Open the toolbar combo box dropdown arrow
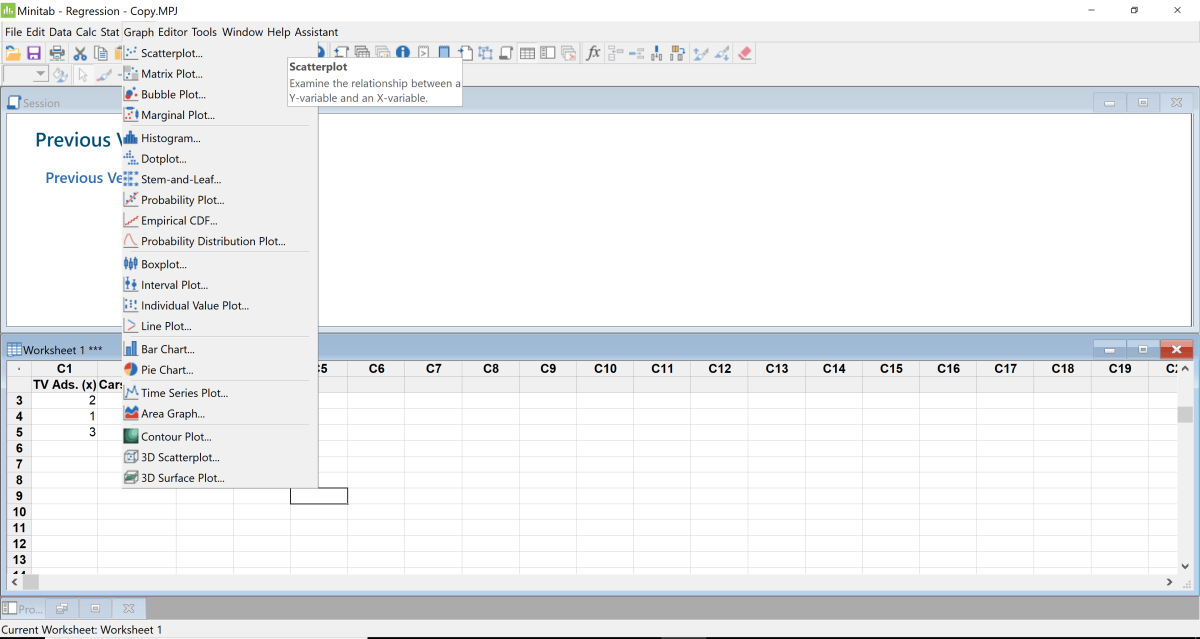The image size is (1200, 639). [40, 73]
